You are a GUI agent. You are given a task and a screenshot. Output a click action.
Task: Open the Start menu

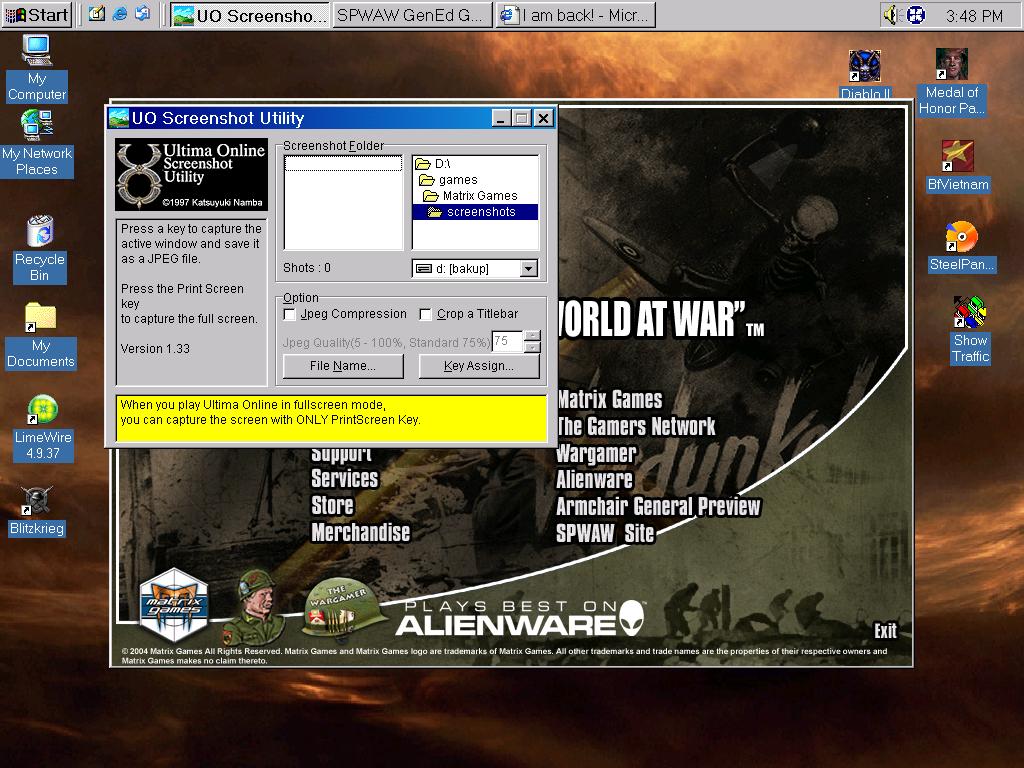point(37,14)
